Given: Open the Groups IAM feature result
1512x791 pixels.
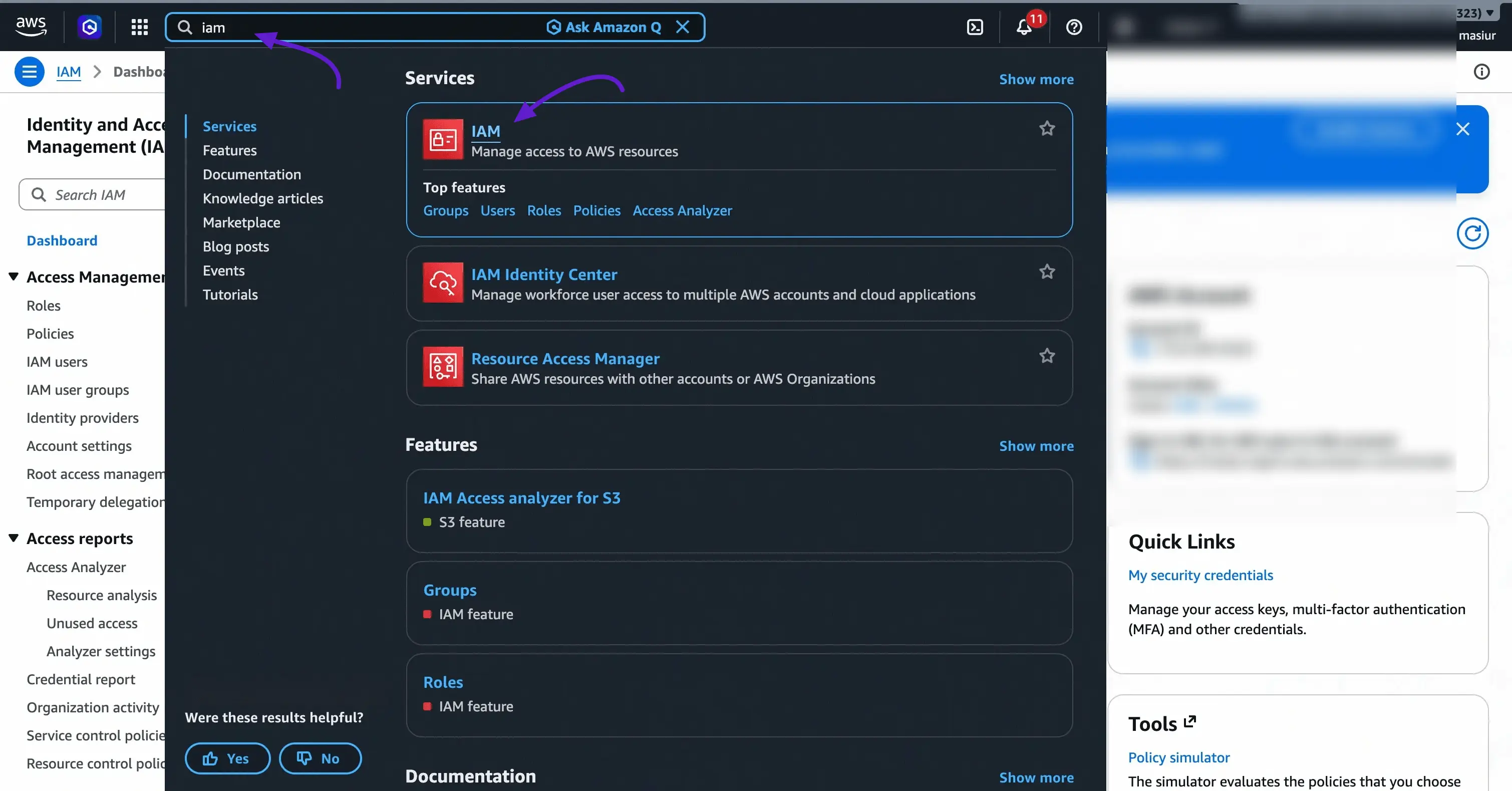Looking at the screenshot, I should [450, 590].
